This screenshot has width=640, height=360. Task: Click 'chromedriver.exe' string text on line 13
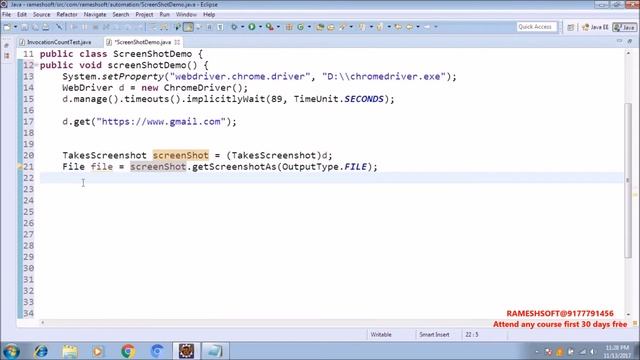(x=396, y=76)
